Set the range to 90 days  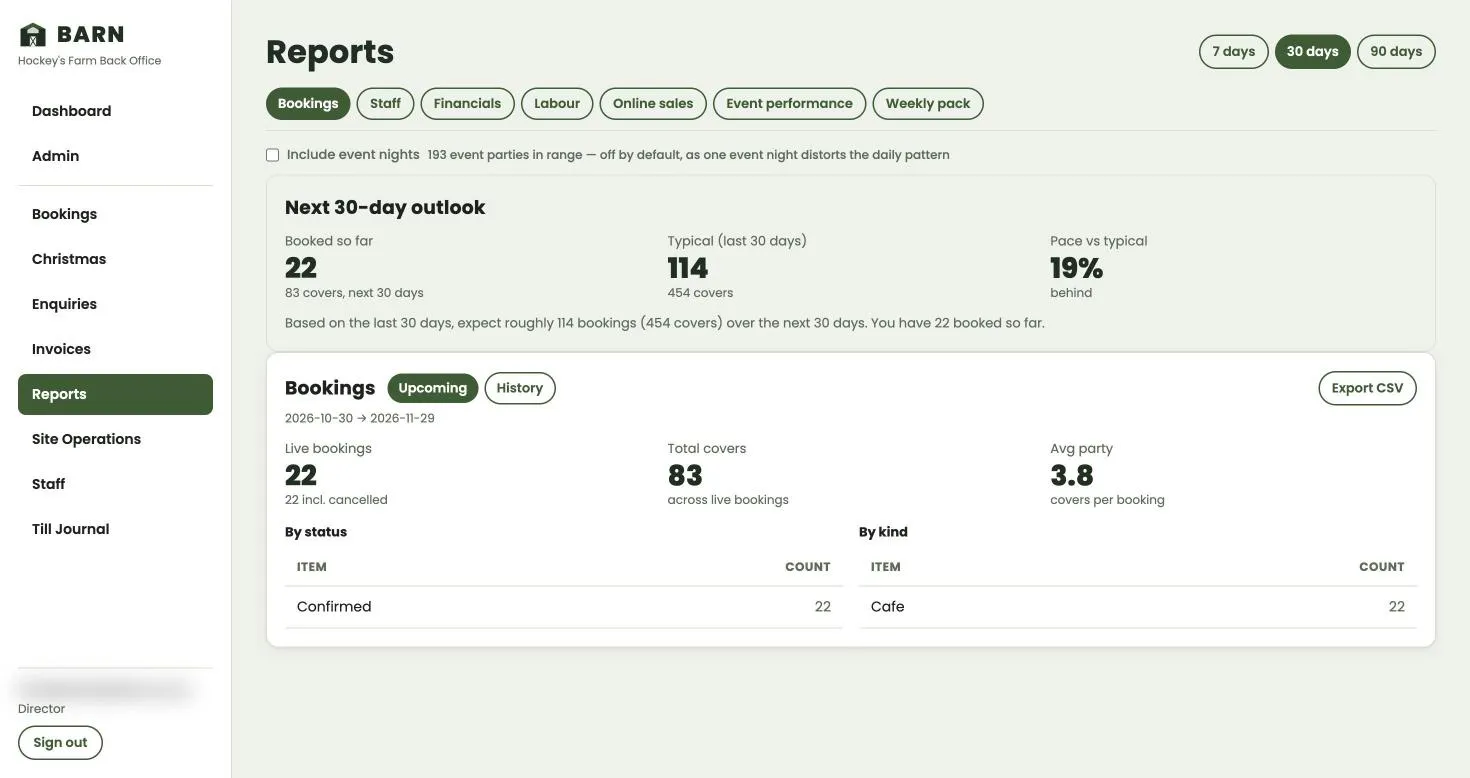point(1396,52)
